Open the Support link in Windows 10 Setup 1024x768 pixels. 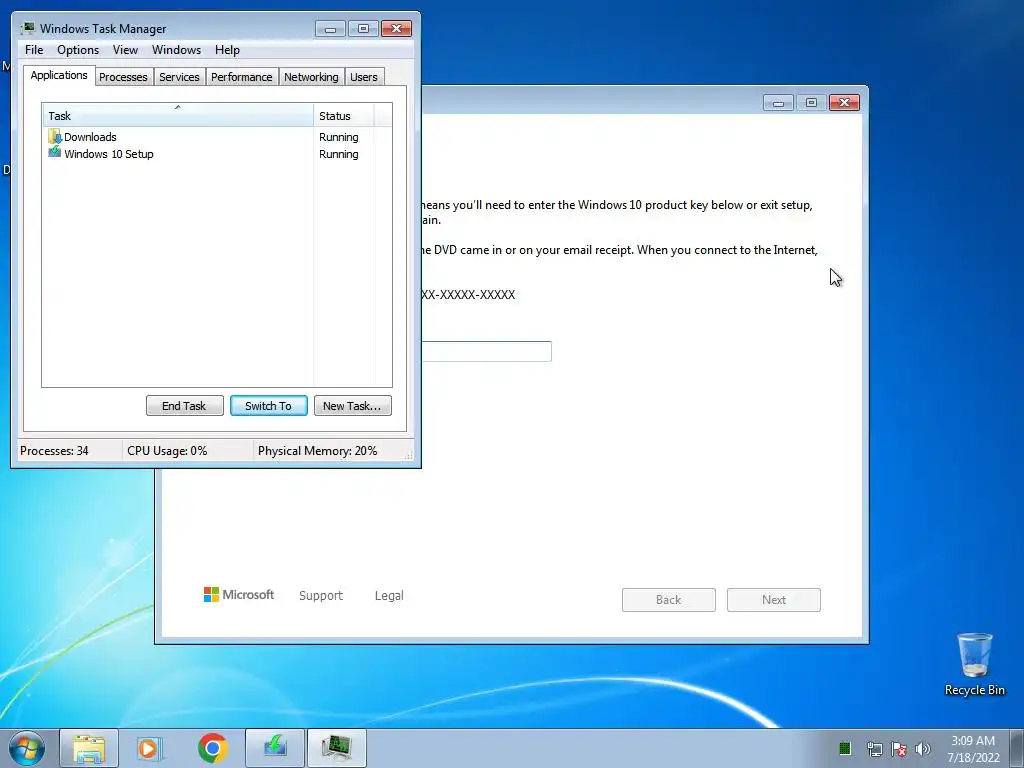pyautogui.click(x=321, y=596)
